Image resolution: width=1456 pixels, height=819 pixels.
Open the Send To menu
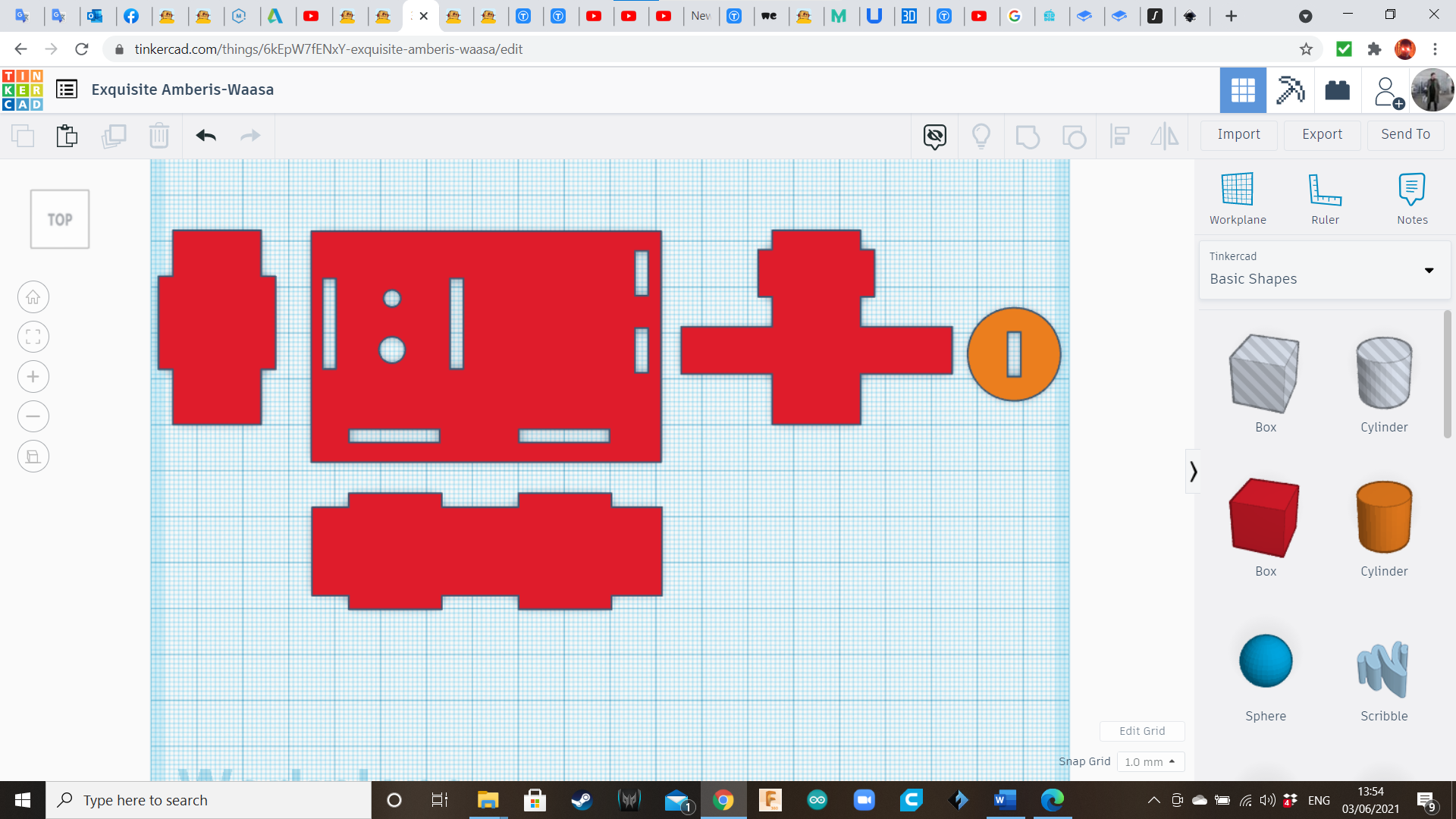click(x=1404, y=134)
